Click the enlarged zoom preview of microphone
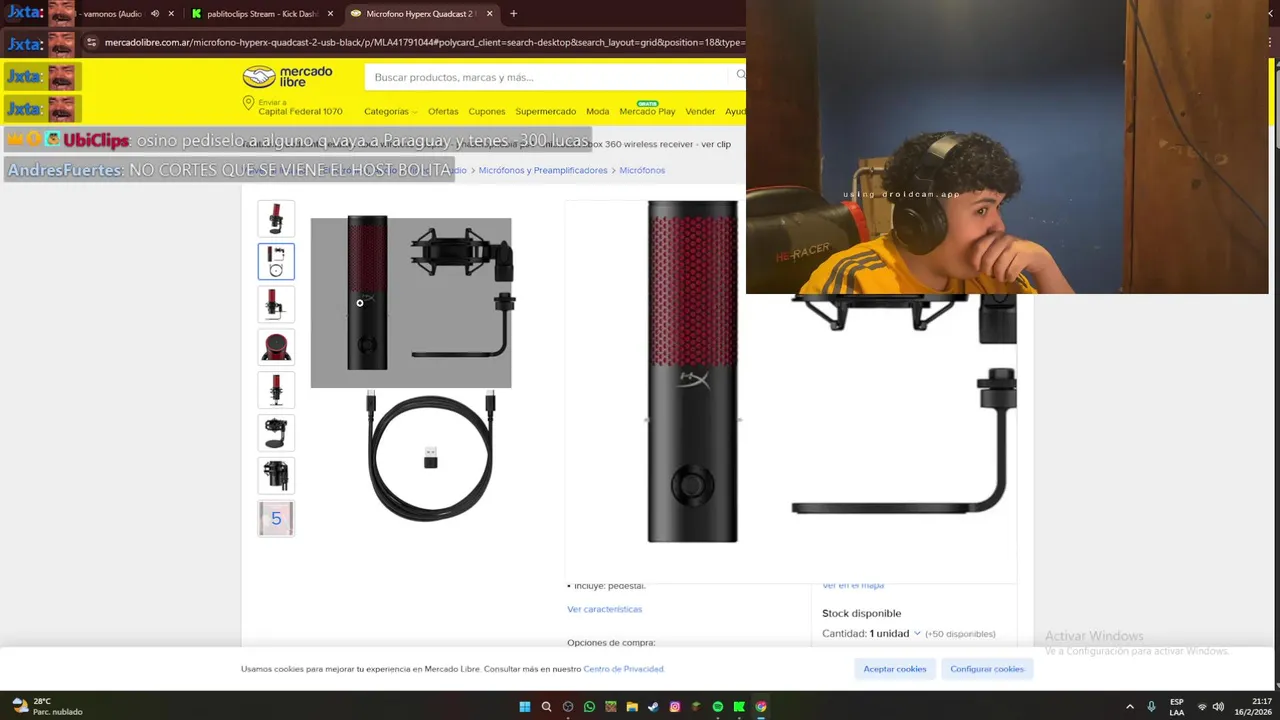Image resolution: width=1280 pixels, height=720 pixels. tap(790, 390)
